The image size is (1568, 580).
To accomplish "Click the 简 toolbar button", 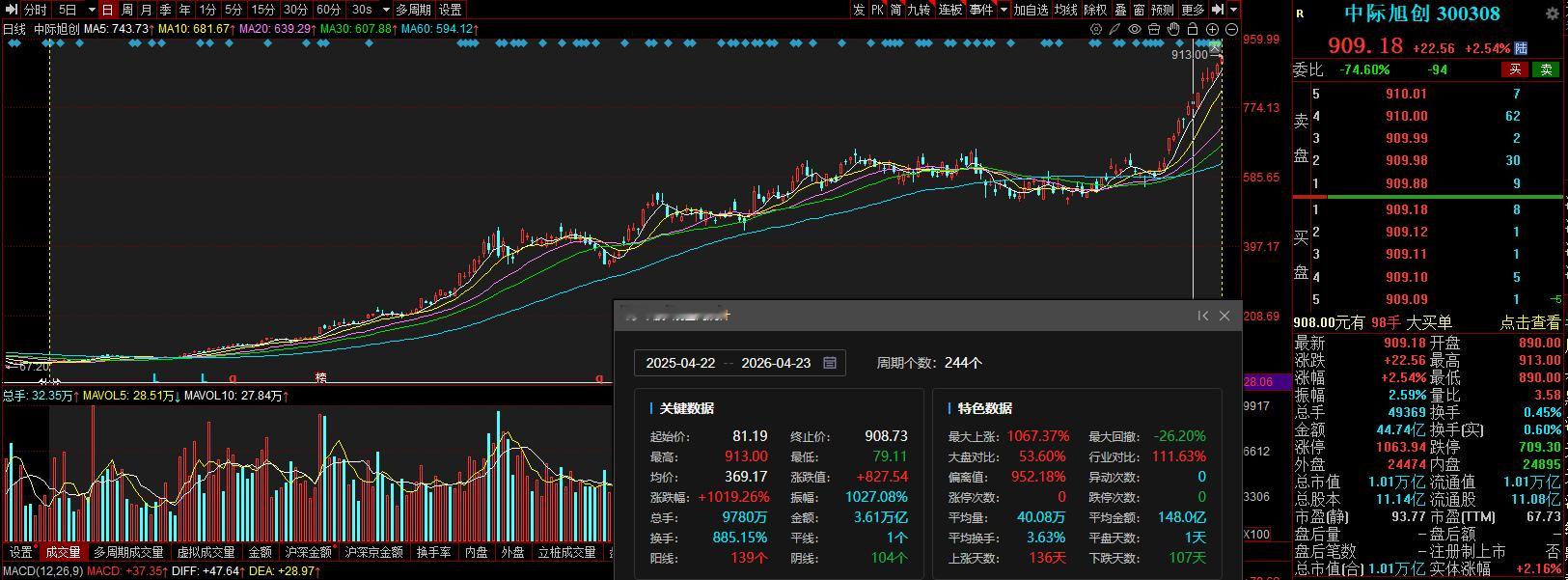I will pos(895,10).
